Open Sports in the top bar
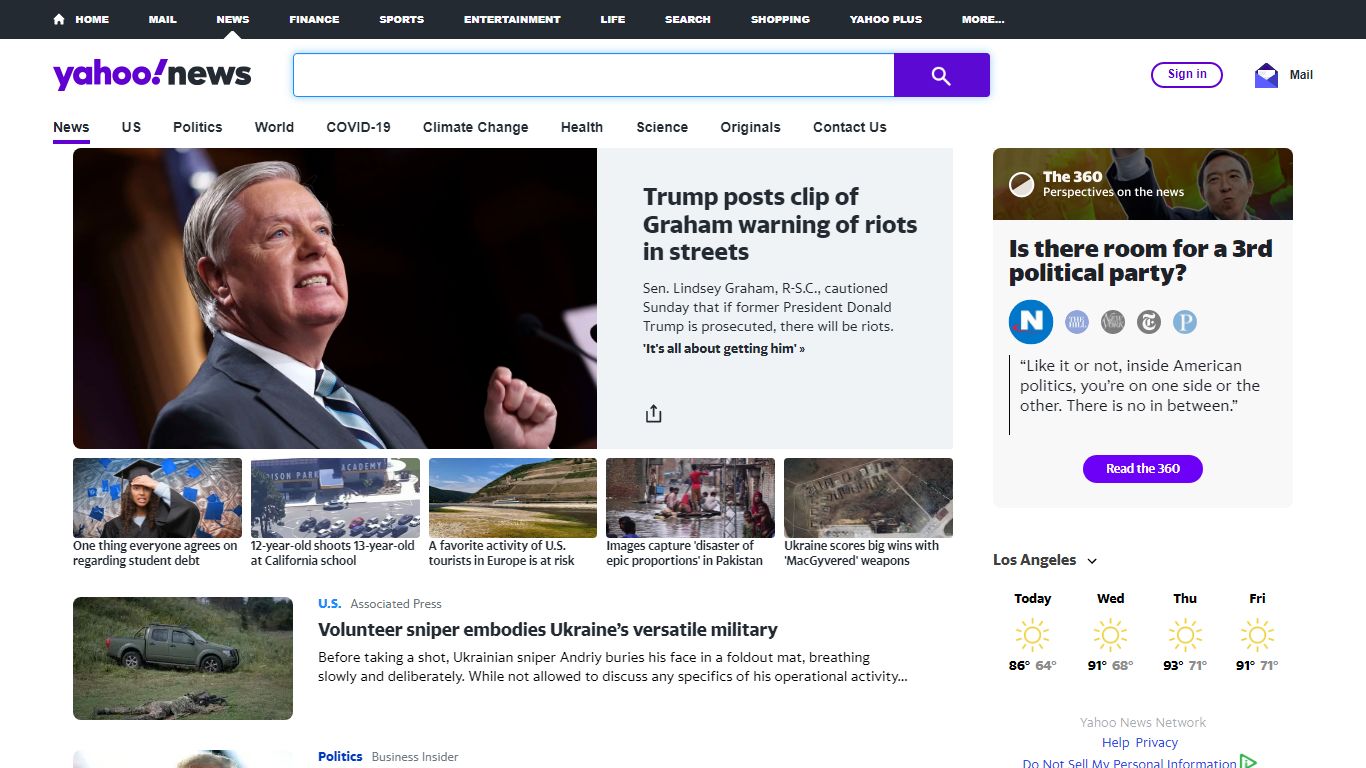Screen dimensions: 1366x768 click(401, 19)
